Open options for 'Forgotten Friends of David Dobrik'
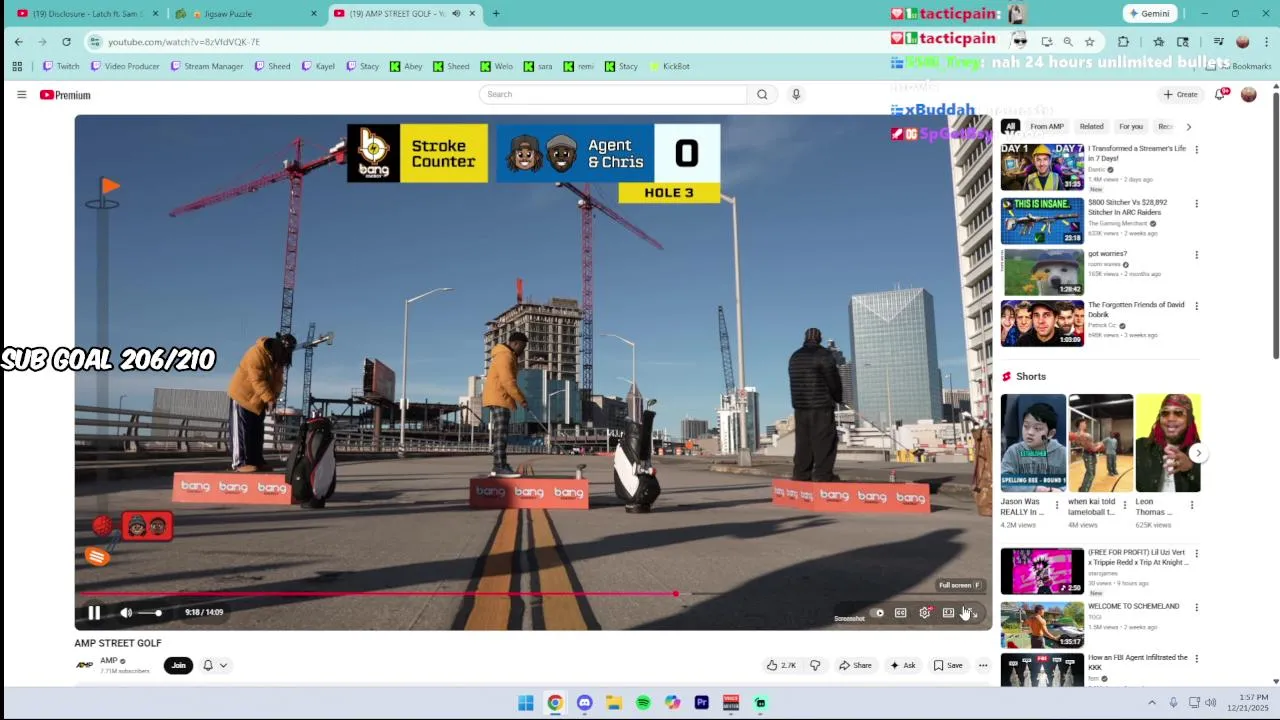Screen dimensions: 1280x720 [x=1196, y=306]
